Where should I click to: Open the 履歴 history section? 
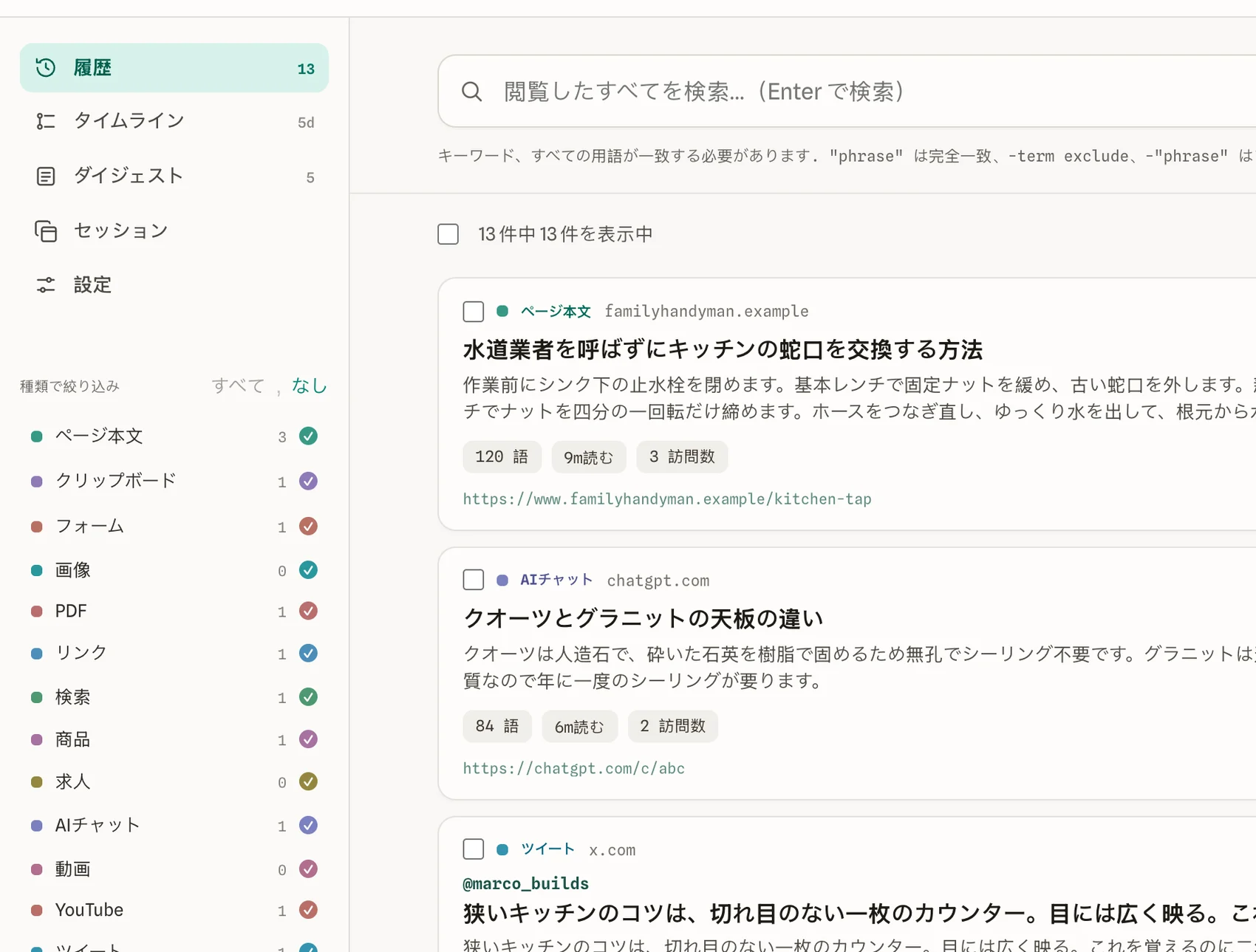pos(174,68)
